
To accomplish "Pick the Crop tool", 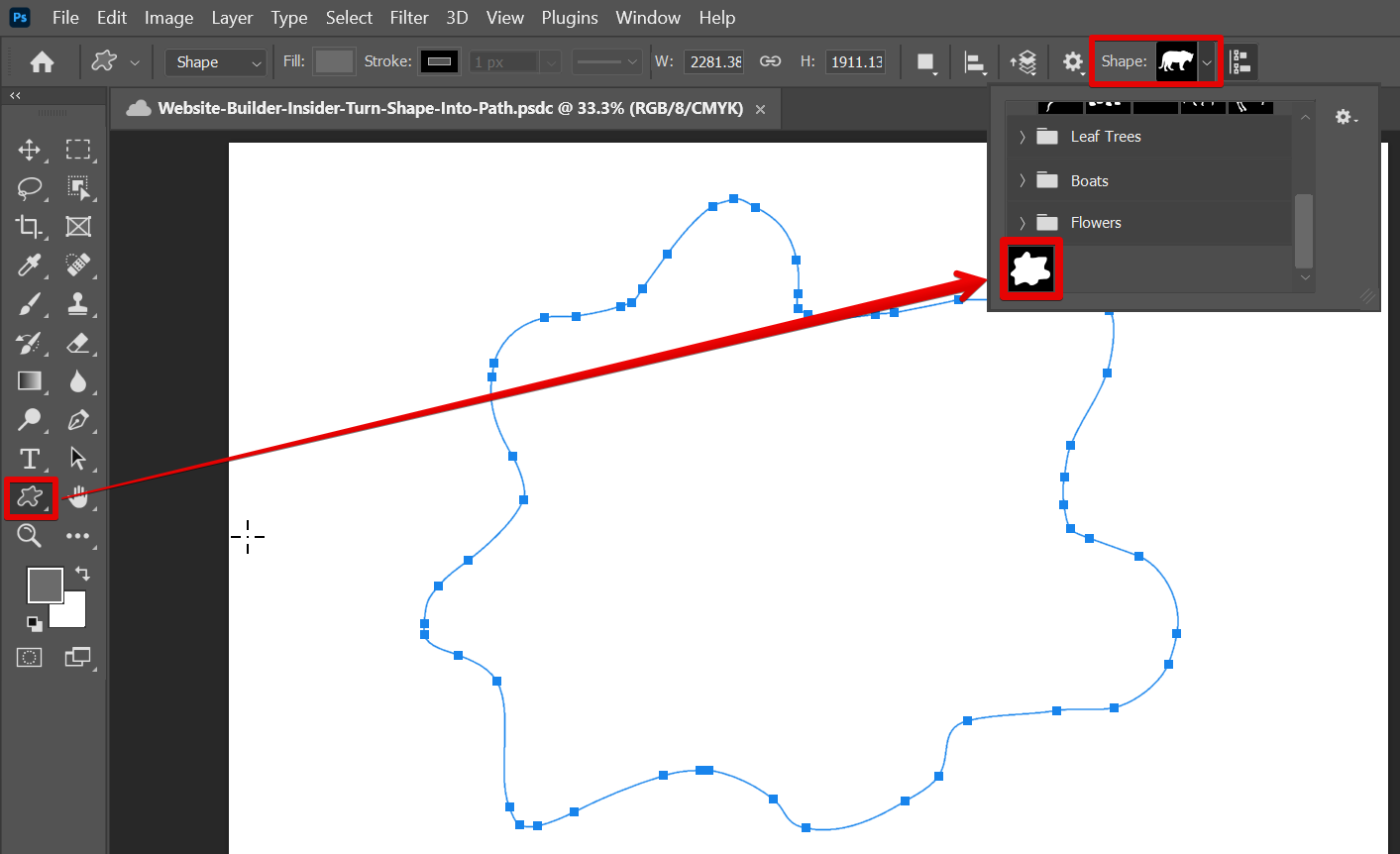I will 30,227.
